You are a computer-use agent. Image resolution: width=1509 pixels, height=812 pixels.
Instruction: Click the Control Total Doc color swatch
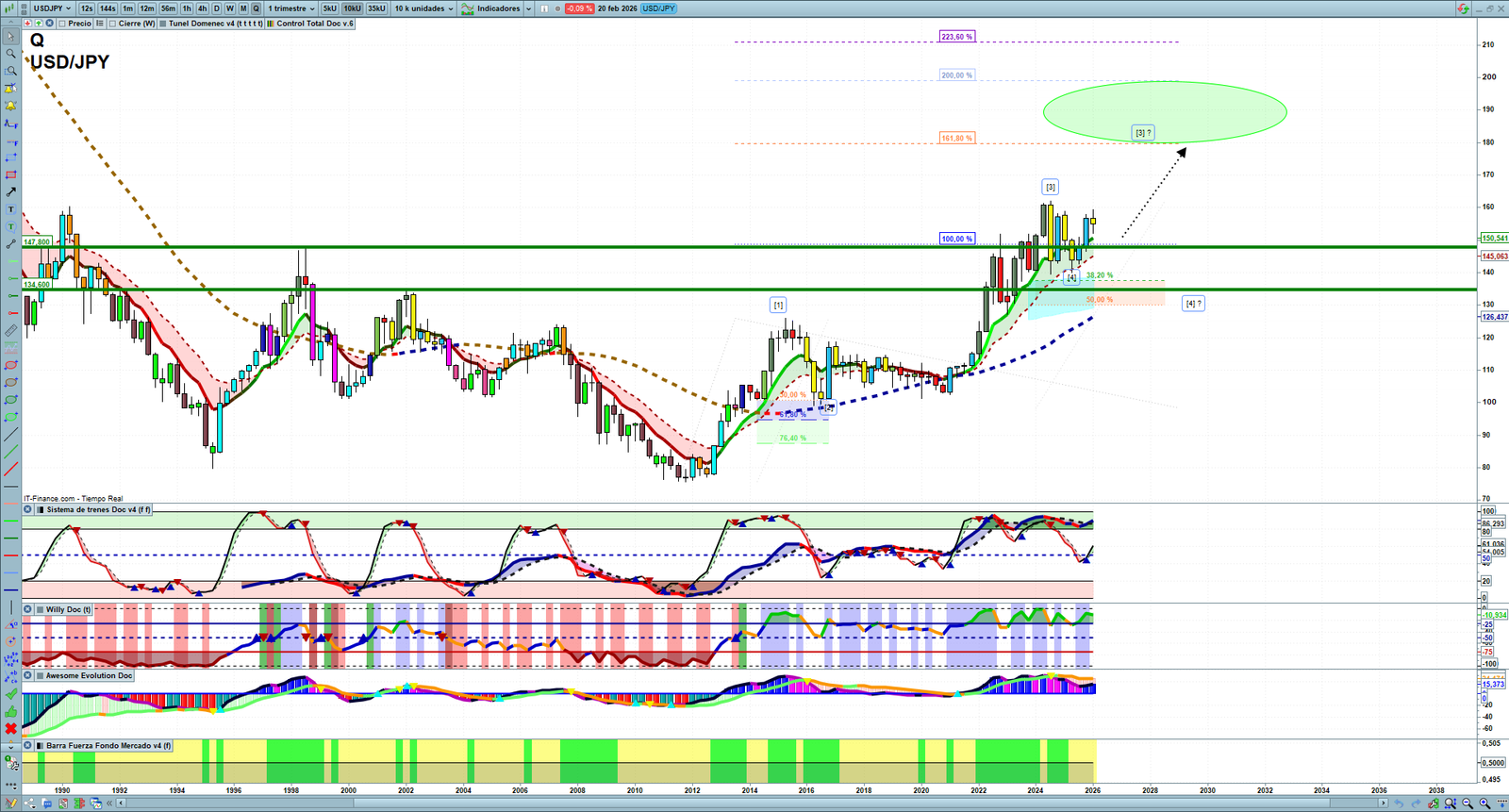pos(271,24)
